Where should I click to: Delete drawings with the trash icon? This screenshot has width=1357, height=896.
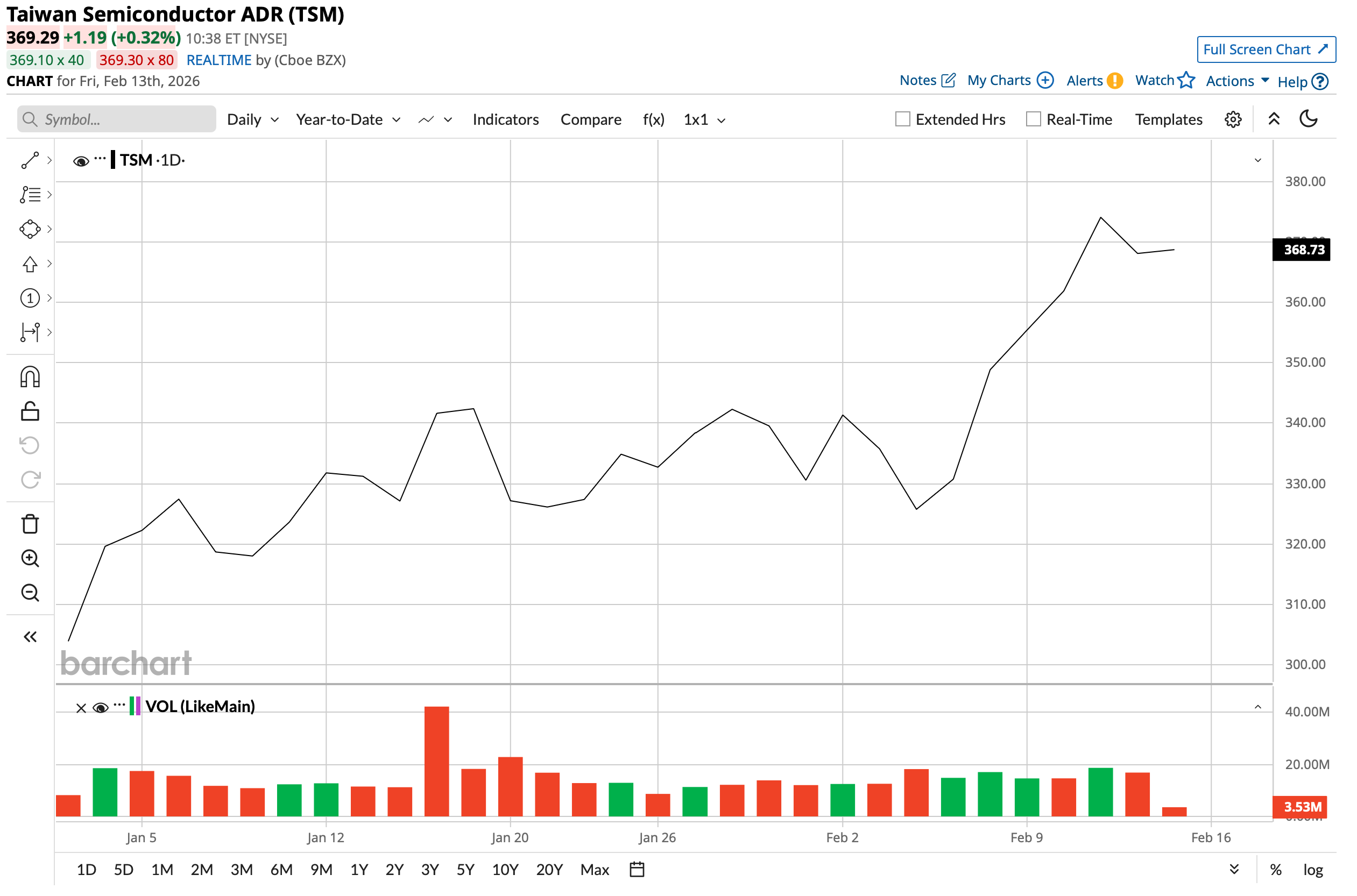click(30, 524)
